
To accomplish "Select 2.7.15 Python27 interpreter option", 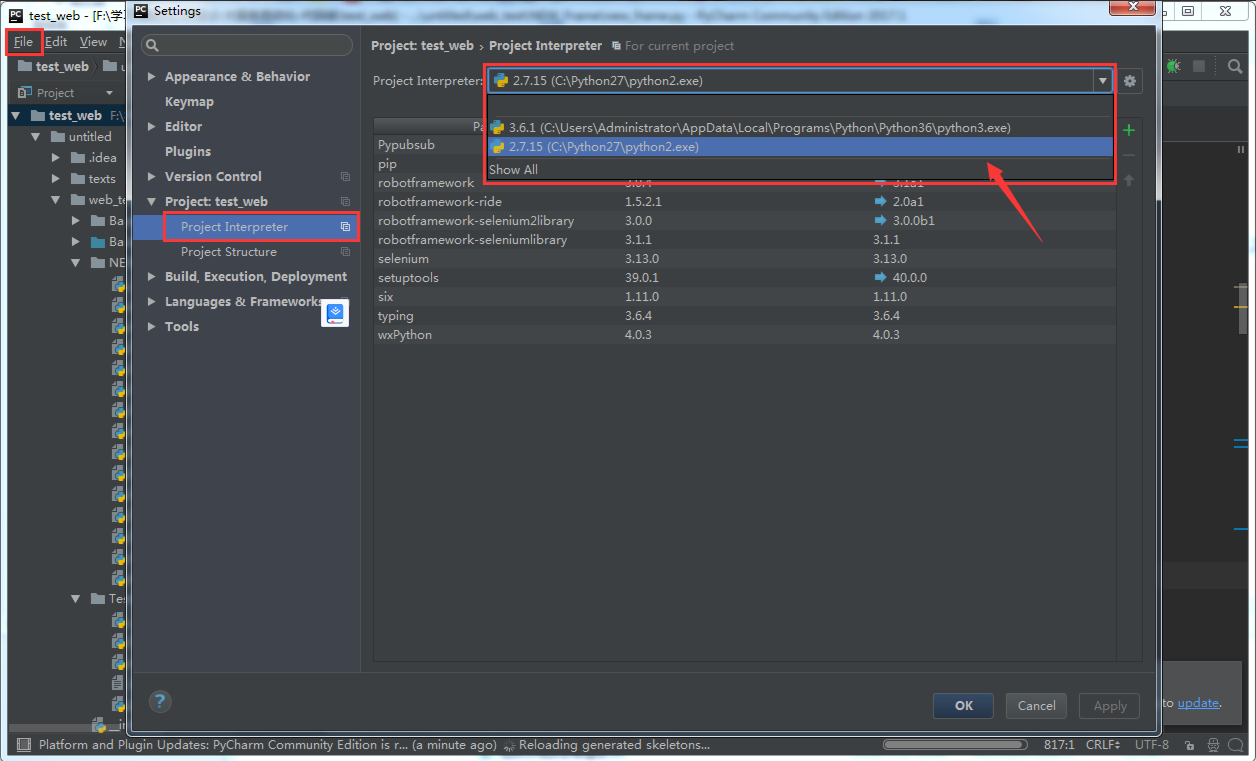I will [x=800, y=147].
